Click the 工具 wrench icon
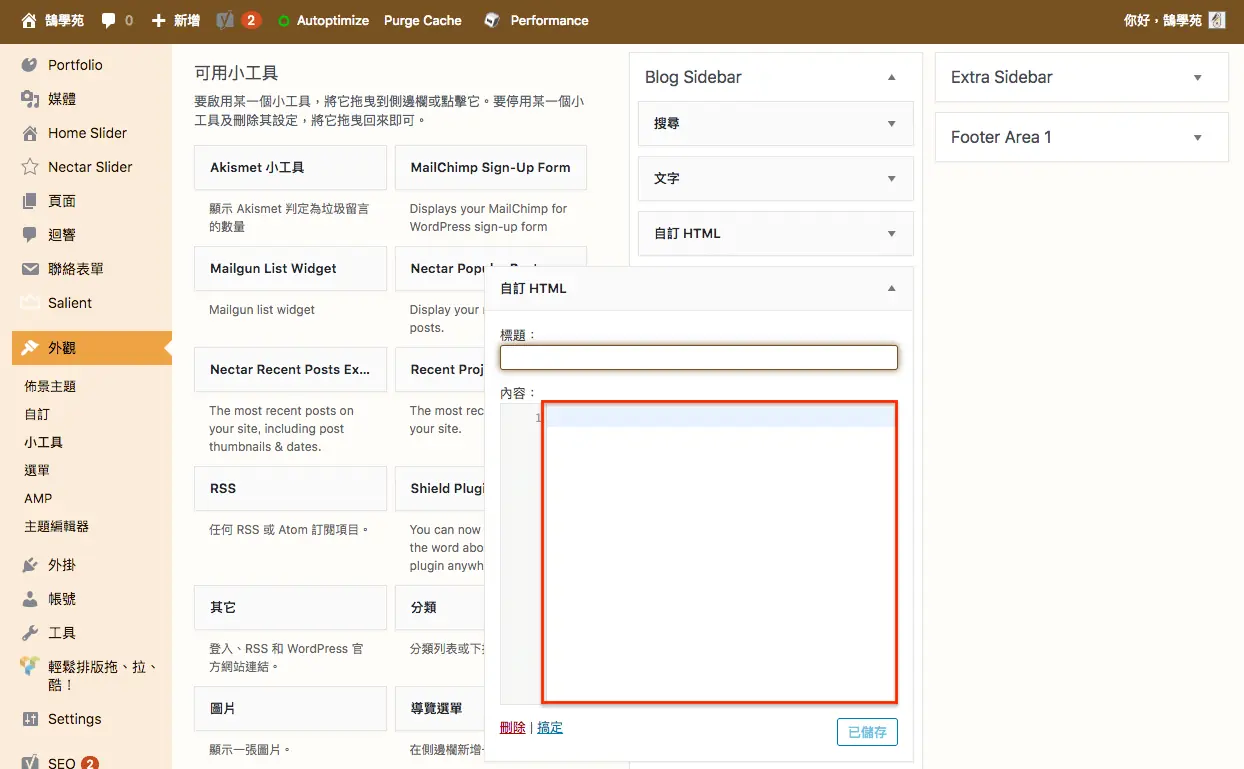1244x769 pixels. (30, 632)
